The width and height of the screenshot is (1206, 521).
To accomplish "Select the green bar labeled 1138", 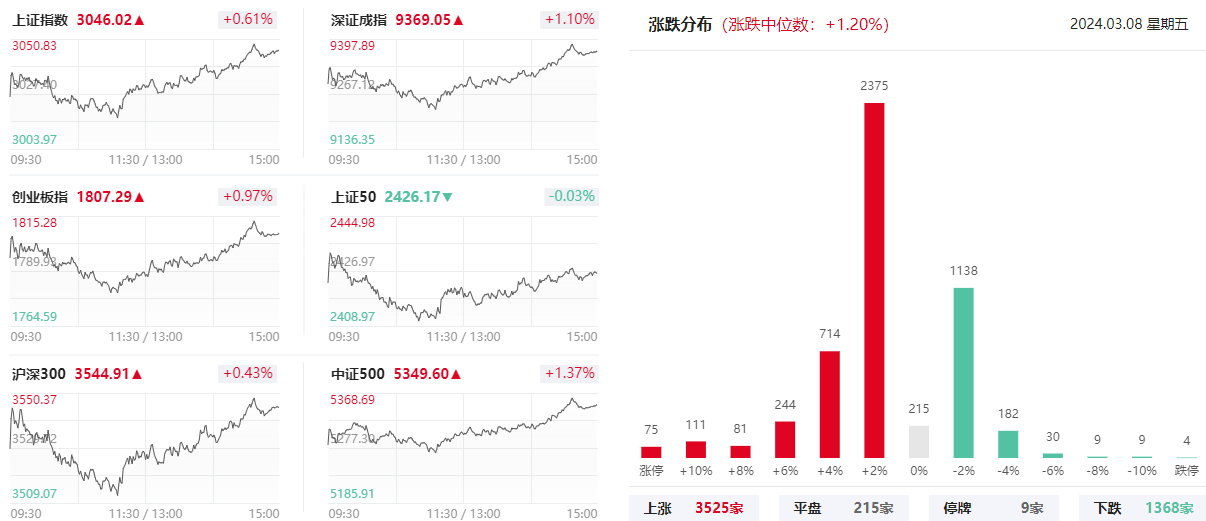I will [x=963, y=373].
